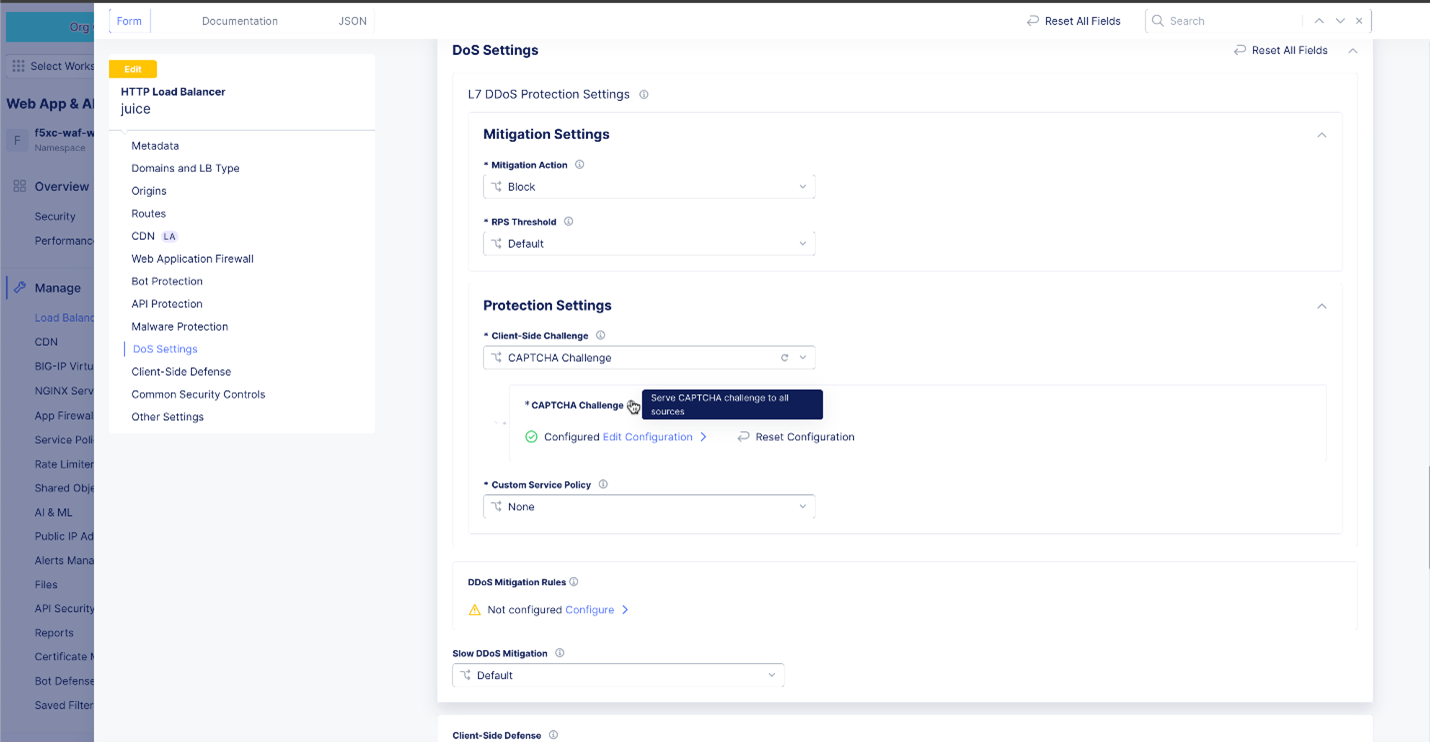Switch to the JSON tab

352,20
